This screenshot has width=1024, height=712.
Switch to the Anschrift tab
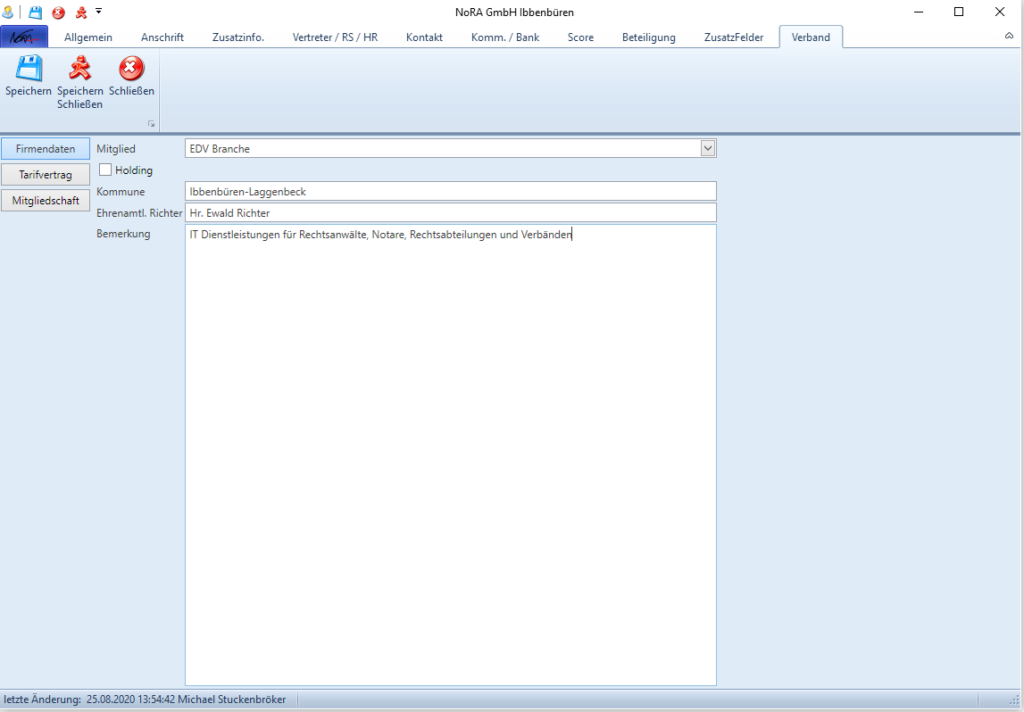(x=162, y=37)
